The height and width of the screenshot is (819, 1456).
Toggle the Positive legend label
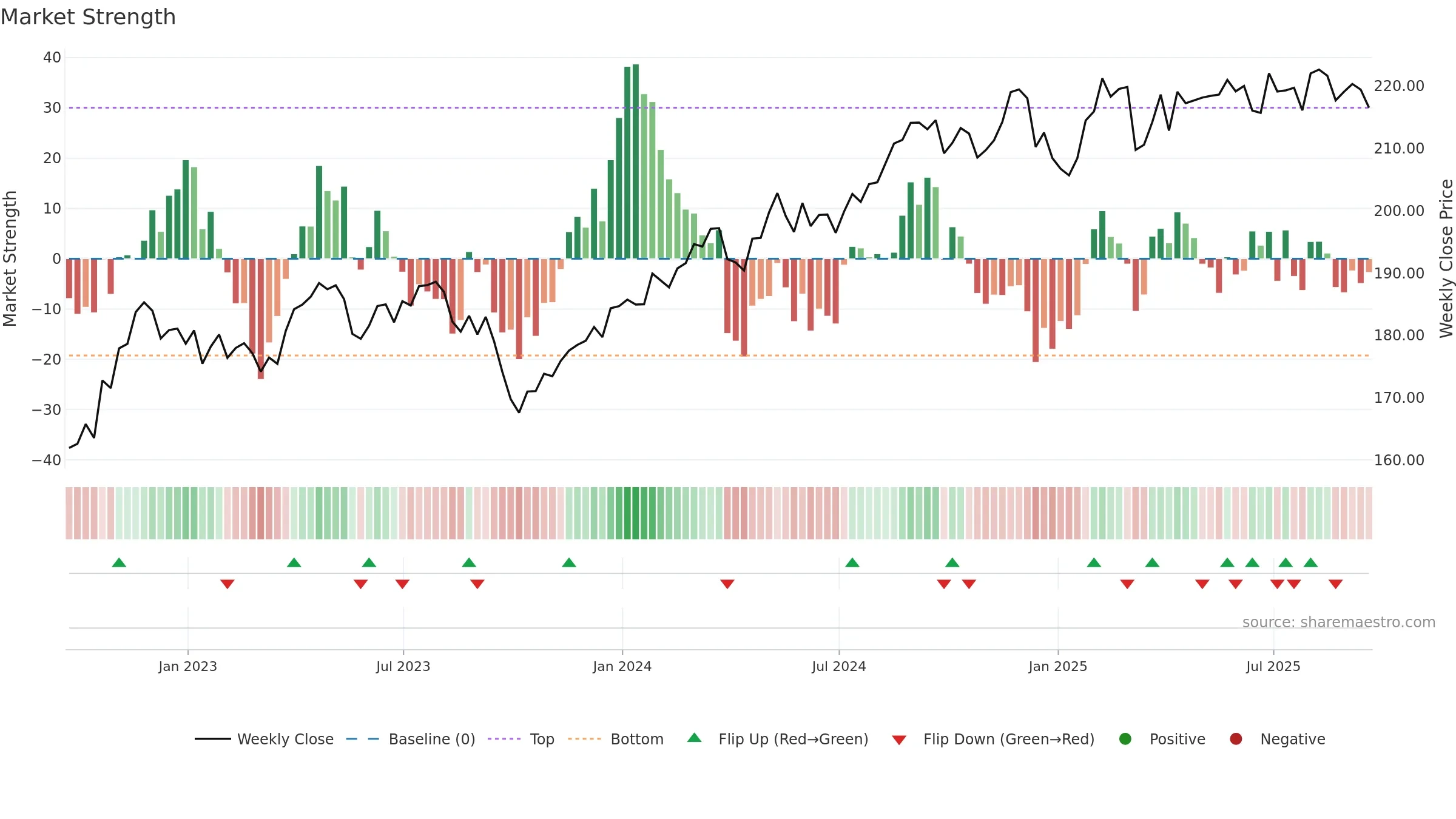click(1178, 739)
